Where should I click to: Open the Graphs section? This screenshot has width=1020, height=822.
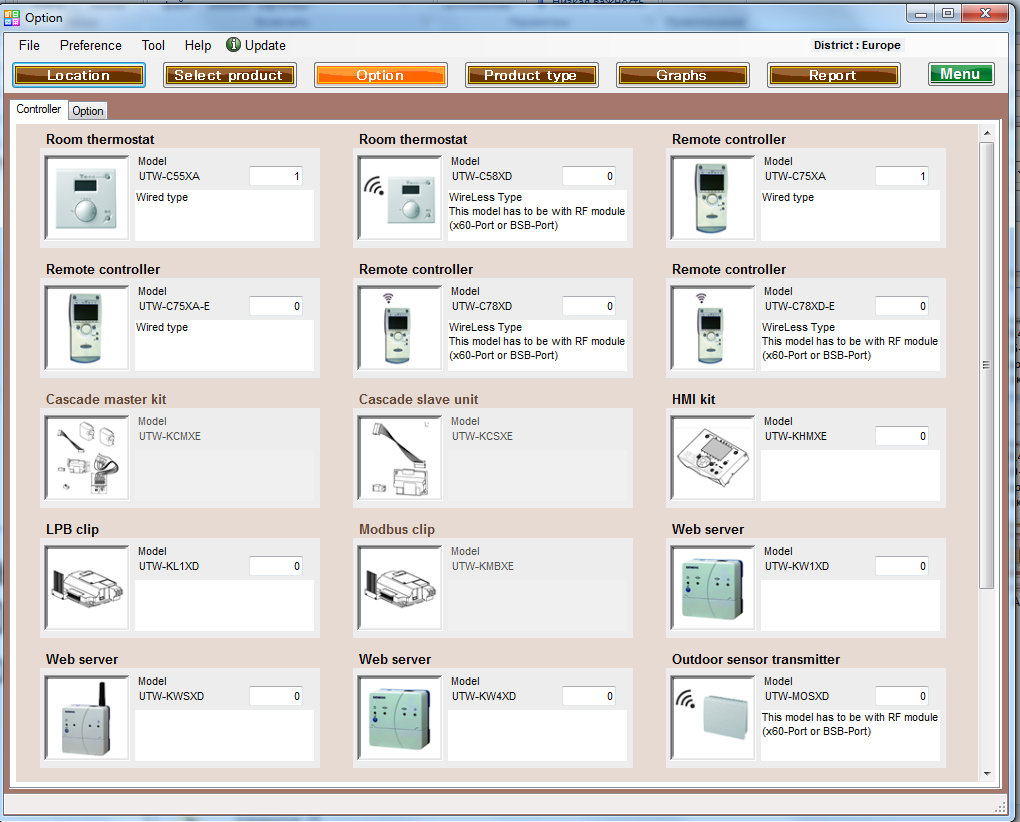pyautogui.click(x=681, y=75)
